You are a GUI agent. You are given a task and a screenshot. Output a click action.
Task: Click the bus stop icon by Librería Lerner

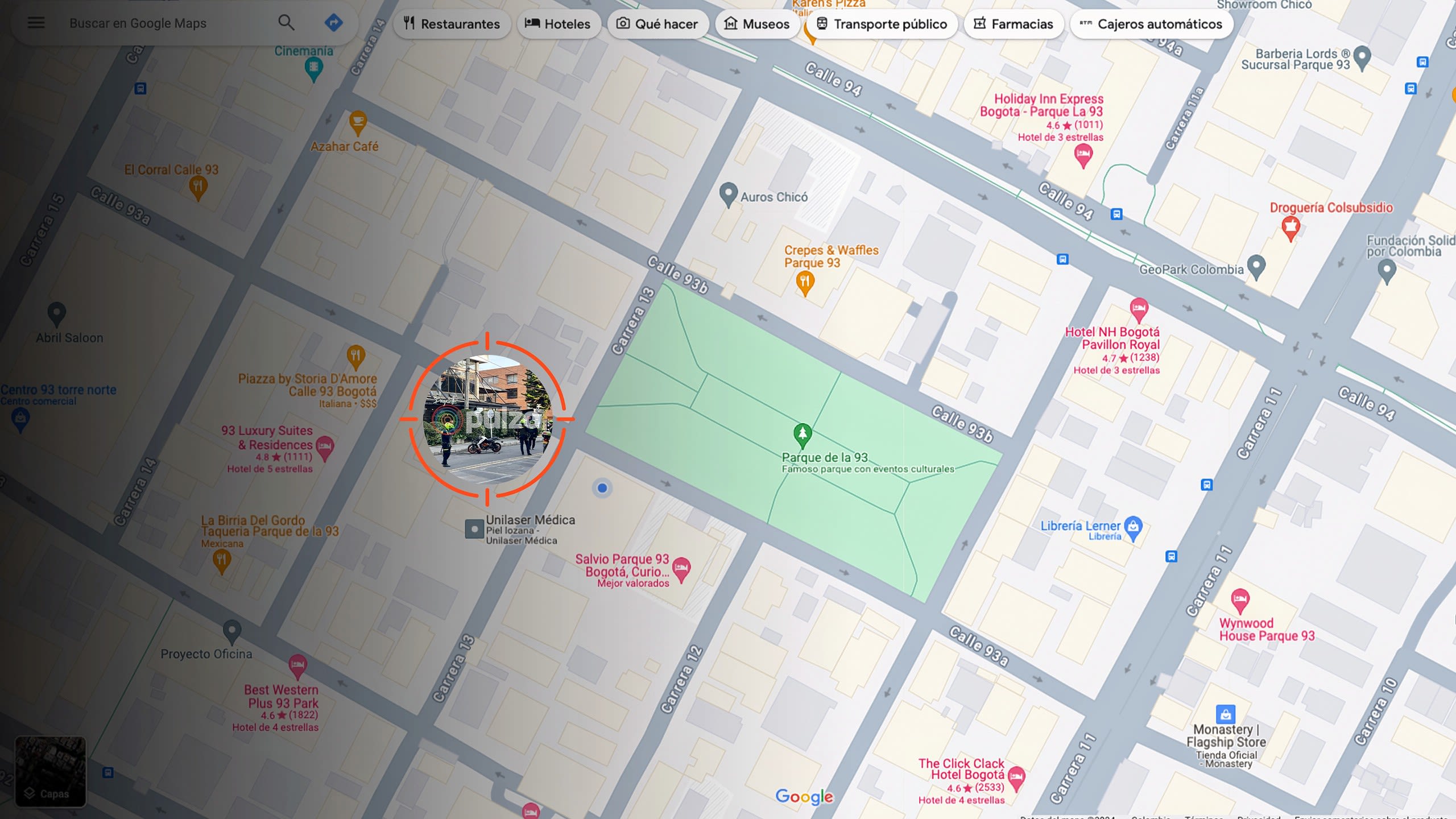pos(1171,556)
